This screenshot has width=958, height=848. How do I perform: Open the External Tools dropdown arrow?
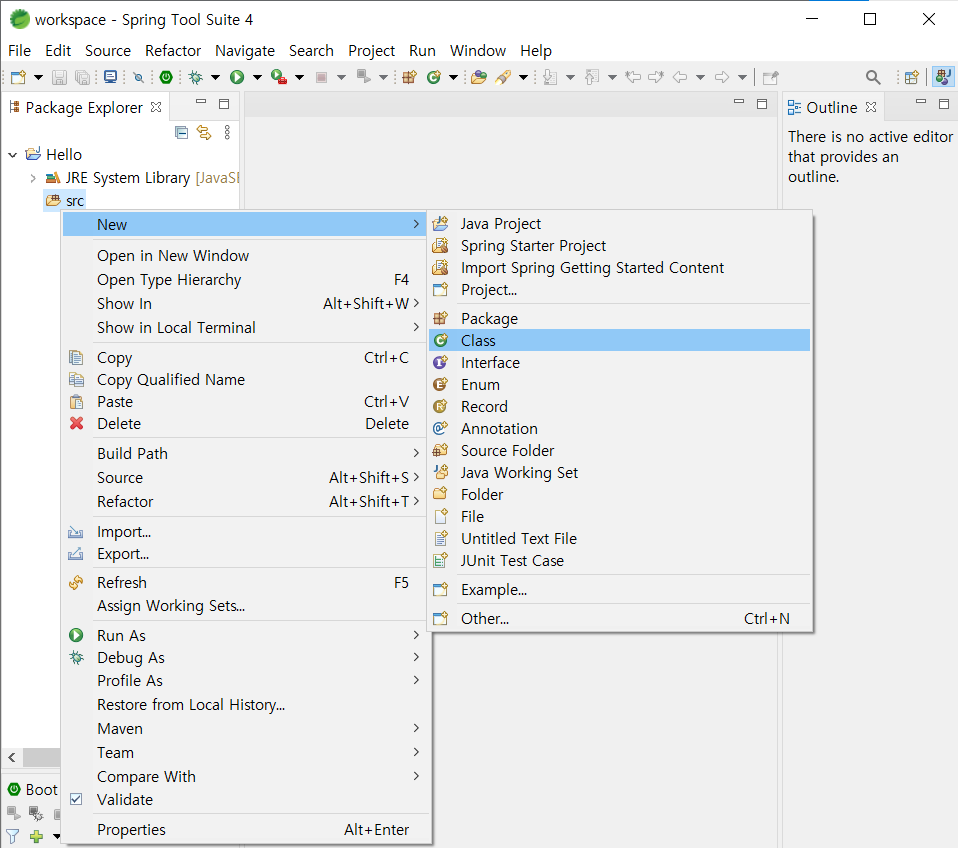pyautogui.click(x=299, y=77)
